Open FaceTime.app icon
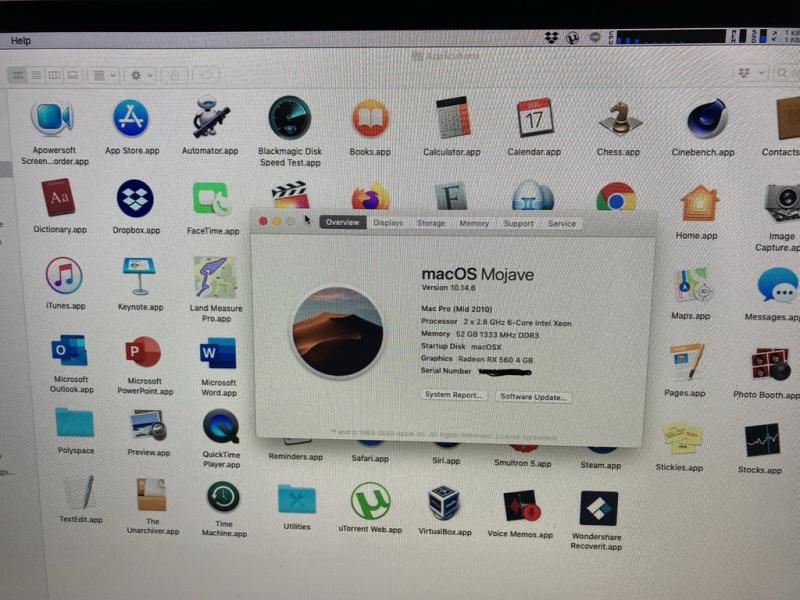This screenshot has height=600, width=800. [212, 199]
